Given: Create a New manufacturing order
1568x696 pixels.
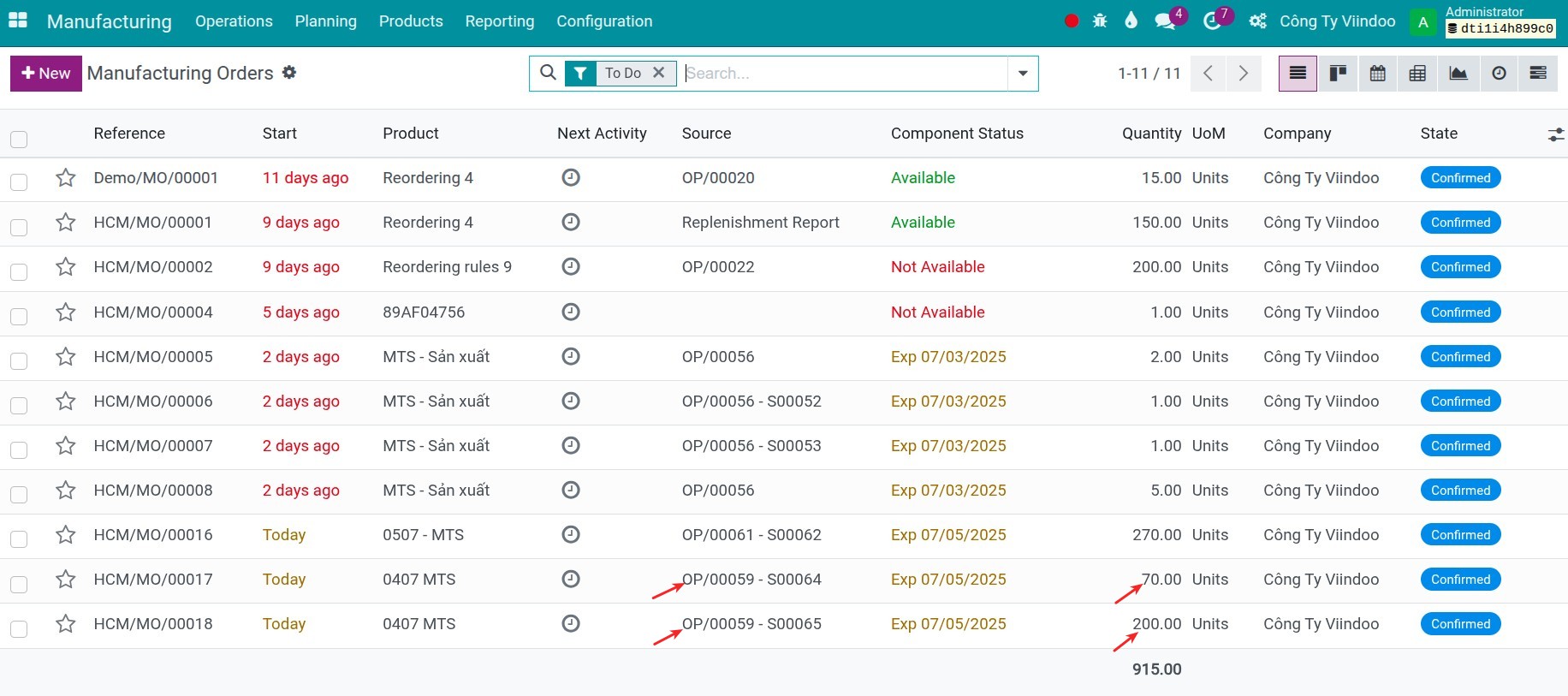Looking at the screenshot, I should pos(46,74).
